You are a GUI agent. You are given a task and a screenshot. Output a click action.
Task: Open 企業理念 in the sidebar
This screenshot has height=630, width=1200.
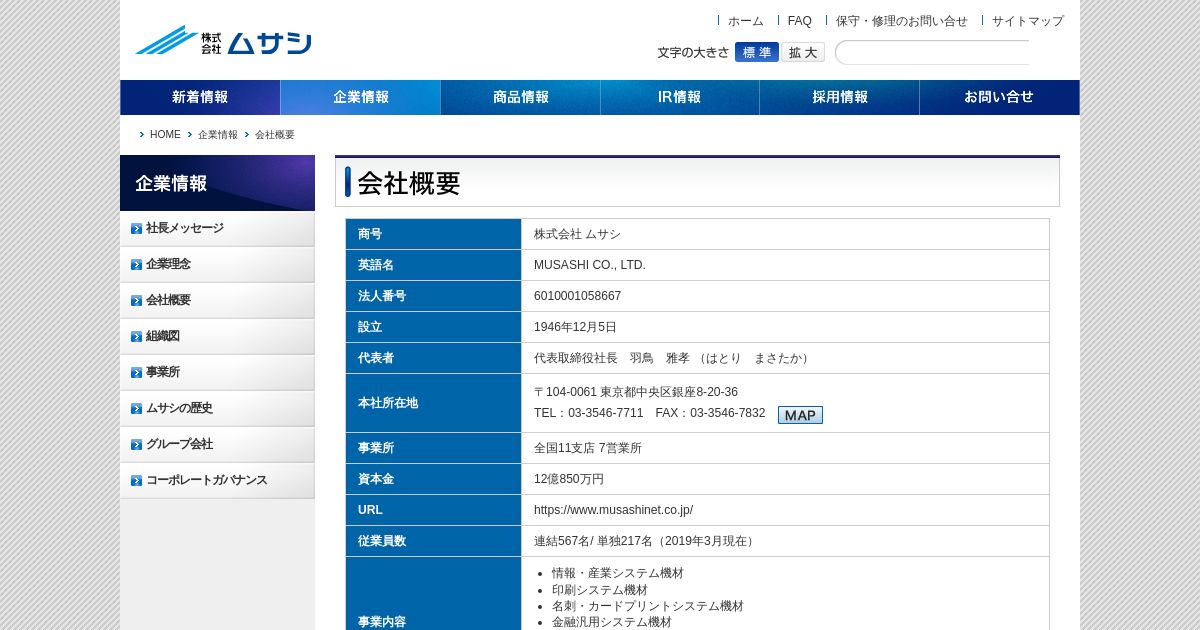coord(217,264)
